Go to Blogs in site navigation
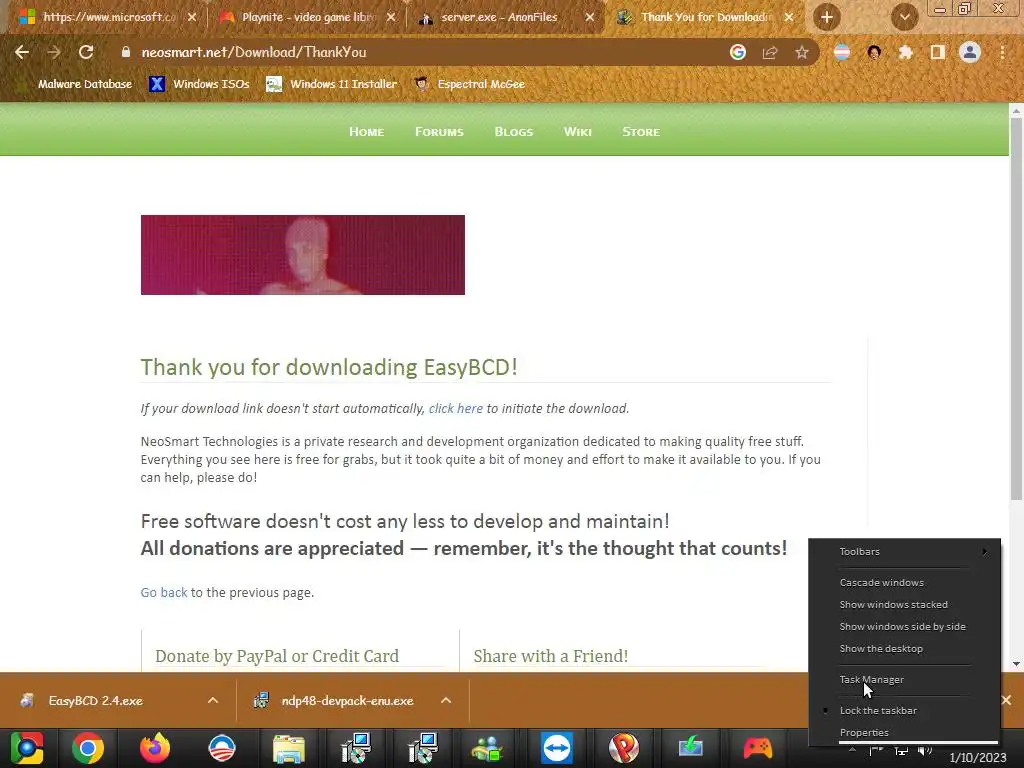 pos(514,131)
